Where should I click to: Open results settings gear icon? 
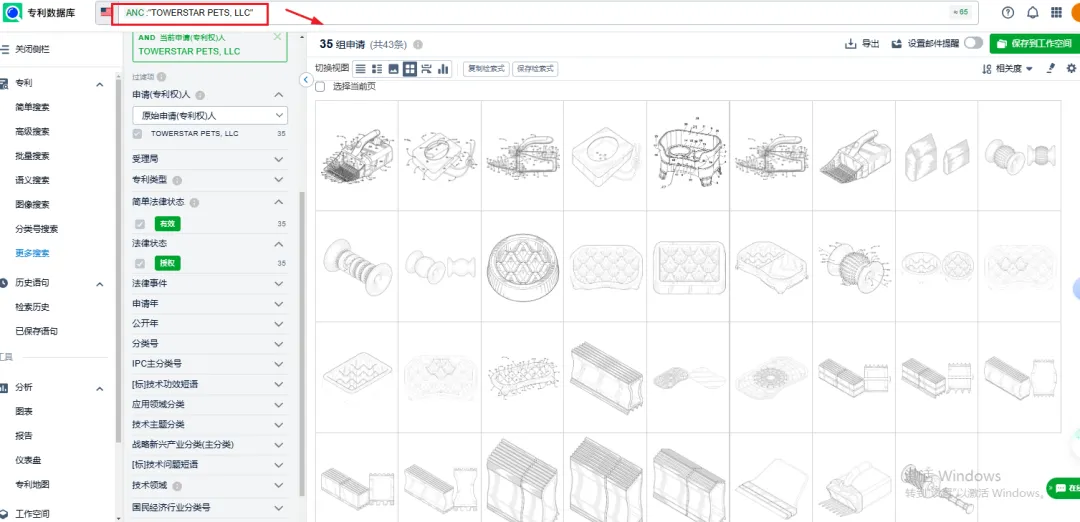point(1071,68)
